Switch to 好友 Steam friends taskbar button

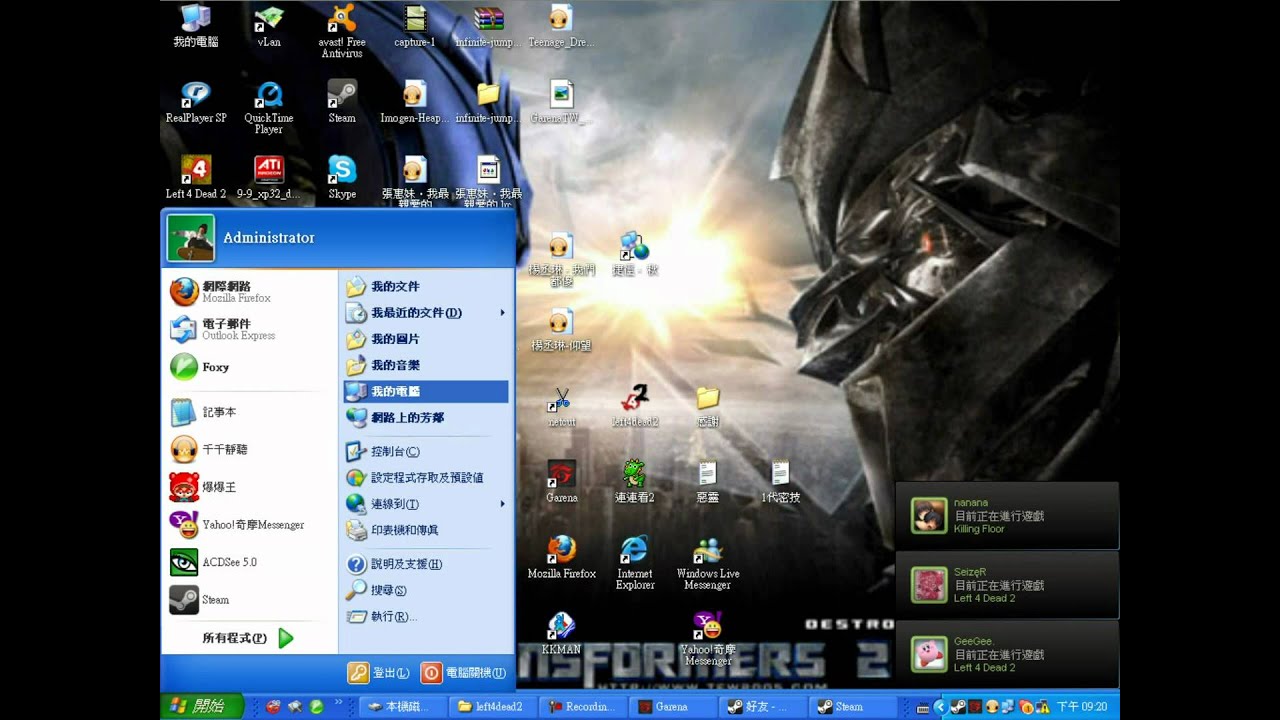[765, 706]
